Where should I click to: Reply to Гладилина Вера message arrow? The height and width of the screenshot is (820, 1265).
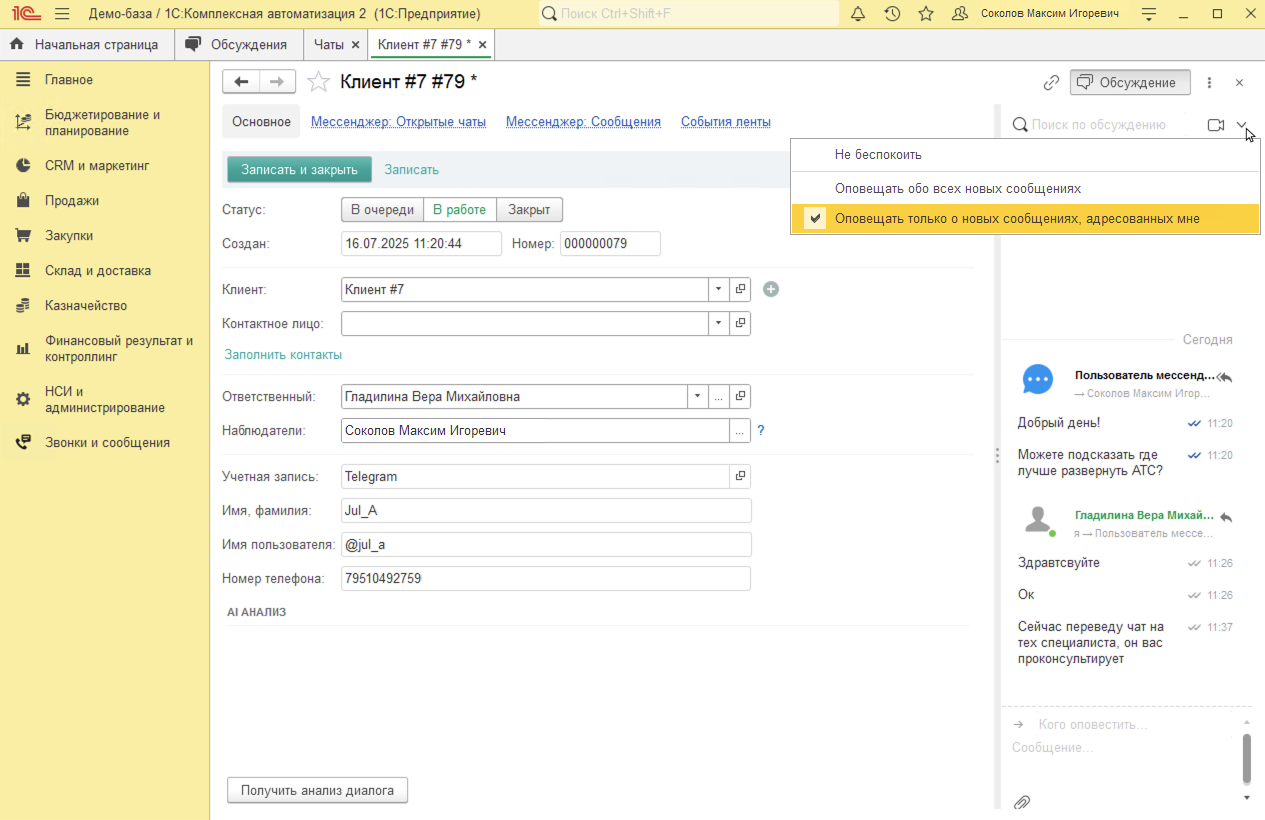pyautogui.click(x=1226, y=517)
